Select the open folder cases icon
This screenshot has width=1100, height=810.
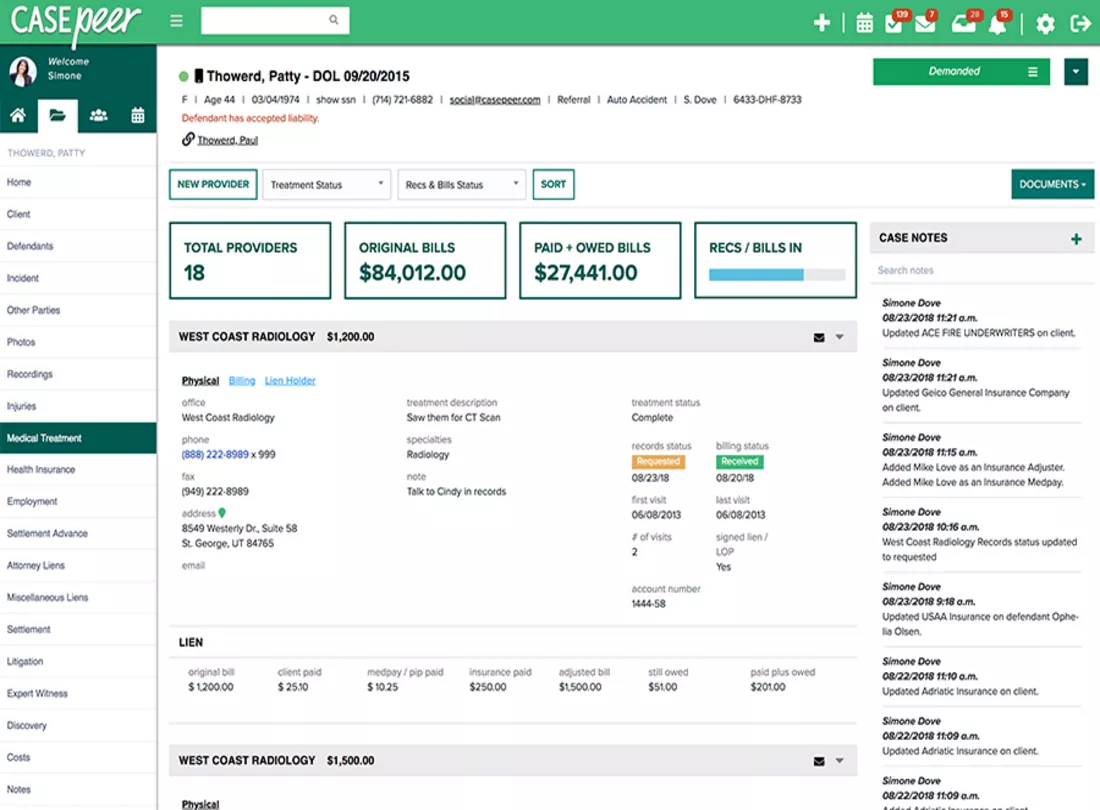58,116
